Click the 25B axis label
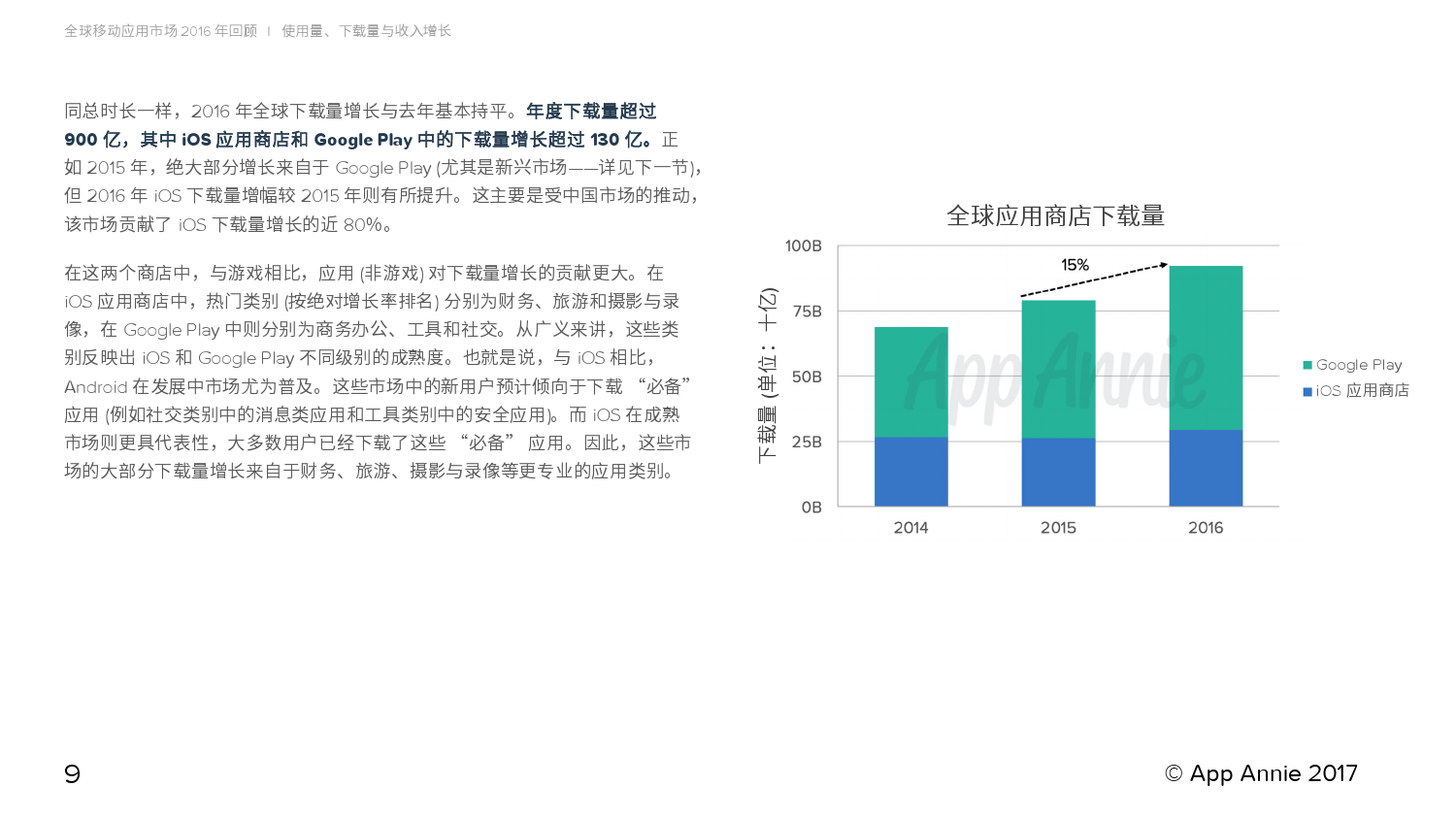 (808, 442)
